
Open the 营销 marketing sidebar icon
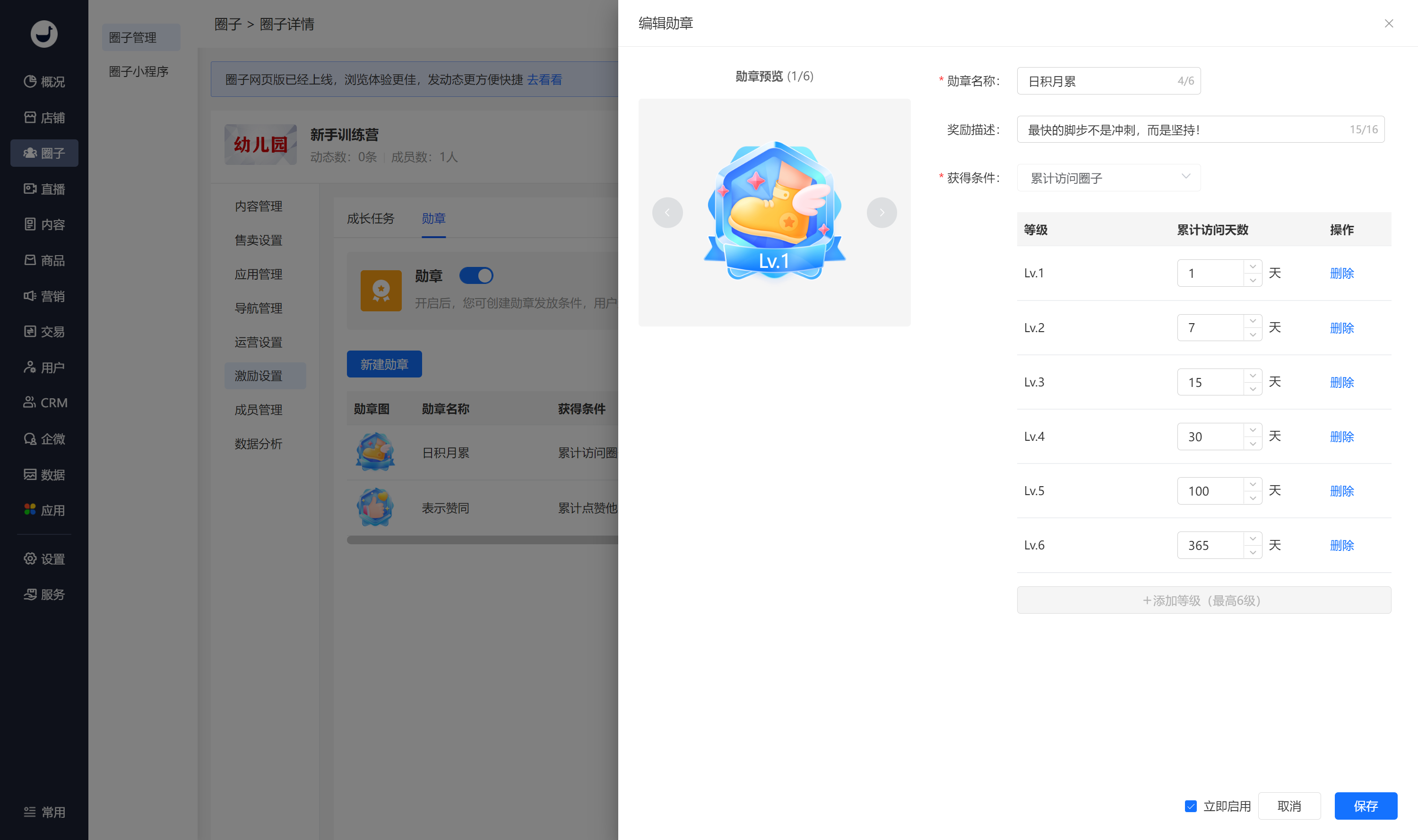[30, 295]
